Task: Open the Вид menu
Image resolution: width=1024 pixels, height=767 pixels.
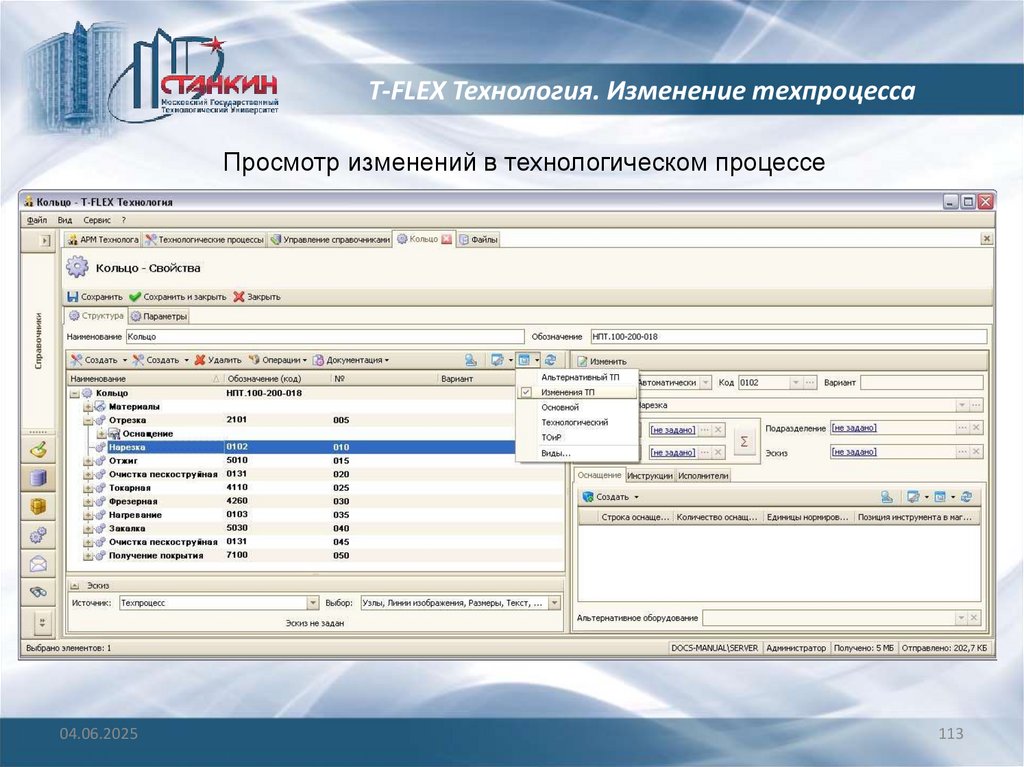Action: point(65,220)
